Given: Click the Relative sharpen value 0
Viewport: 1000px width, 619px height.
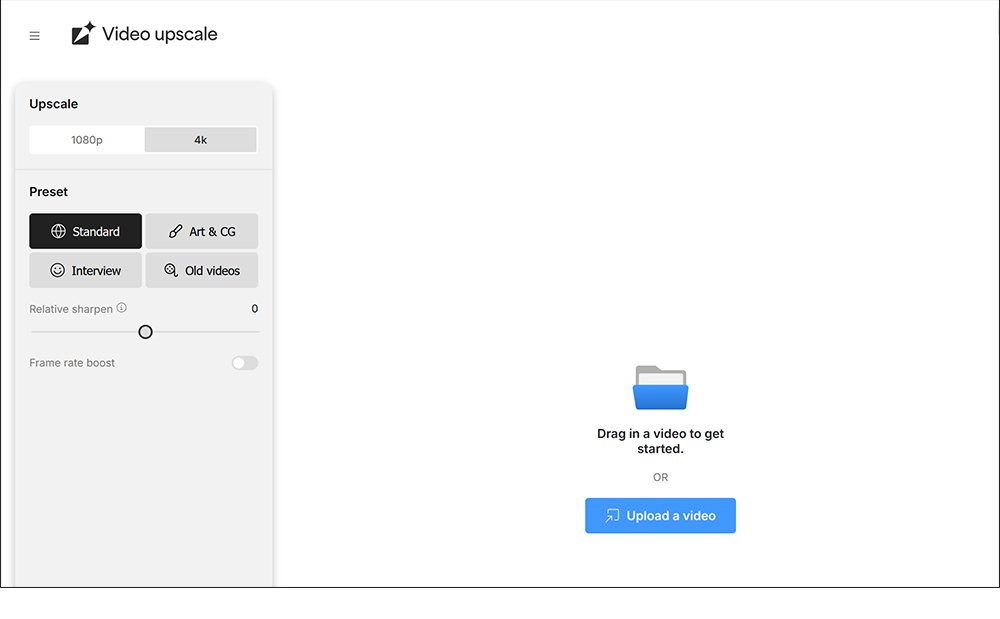Looking at the screenshot, I should pyautogui.click(x=254, y=309).
